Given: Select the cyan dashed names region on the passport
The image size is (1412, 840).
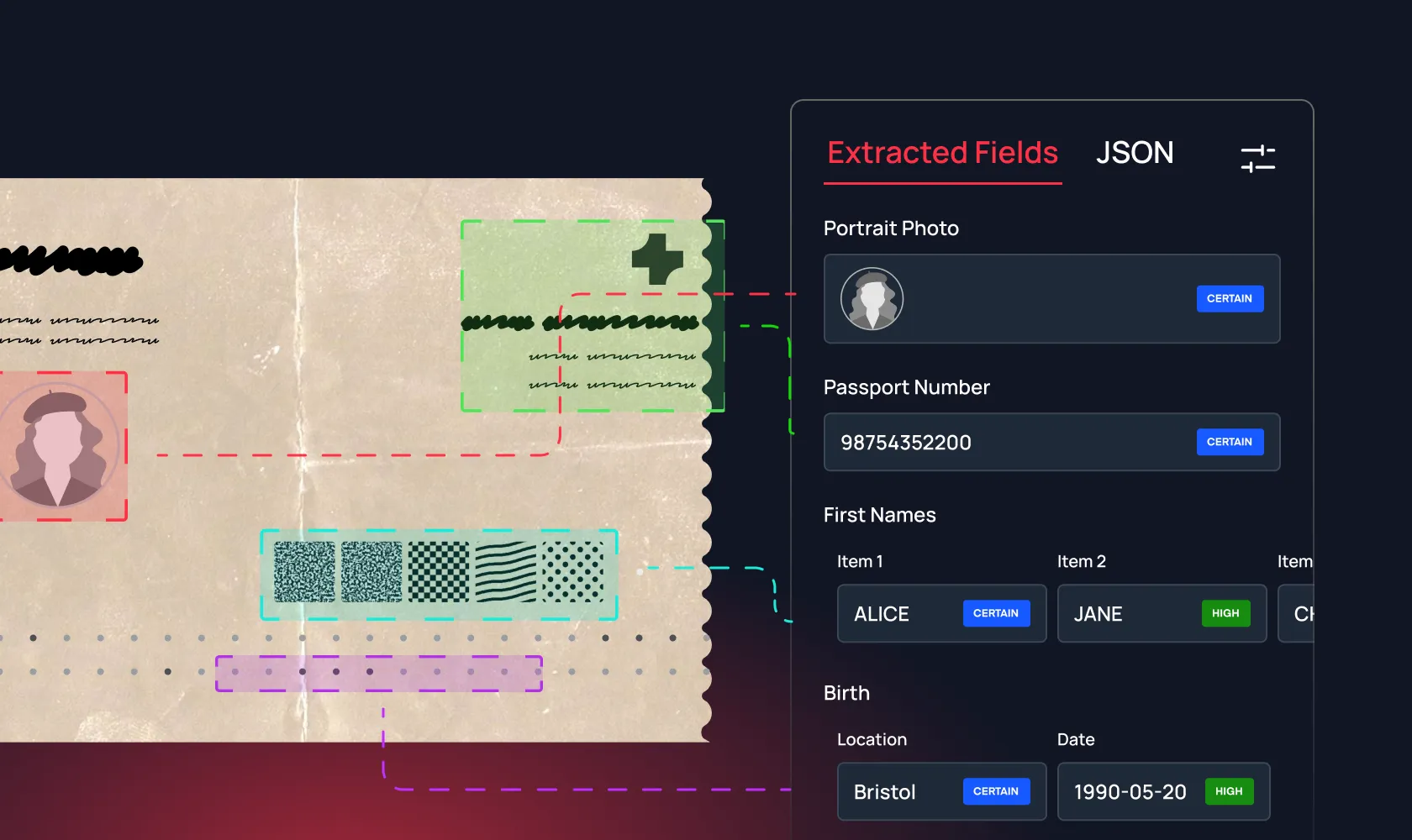Looking at the screenshot, I should (x=439, y=574).
